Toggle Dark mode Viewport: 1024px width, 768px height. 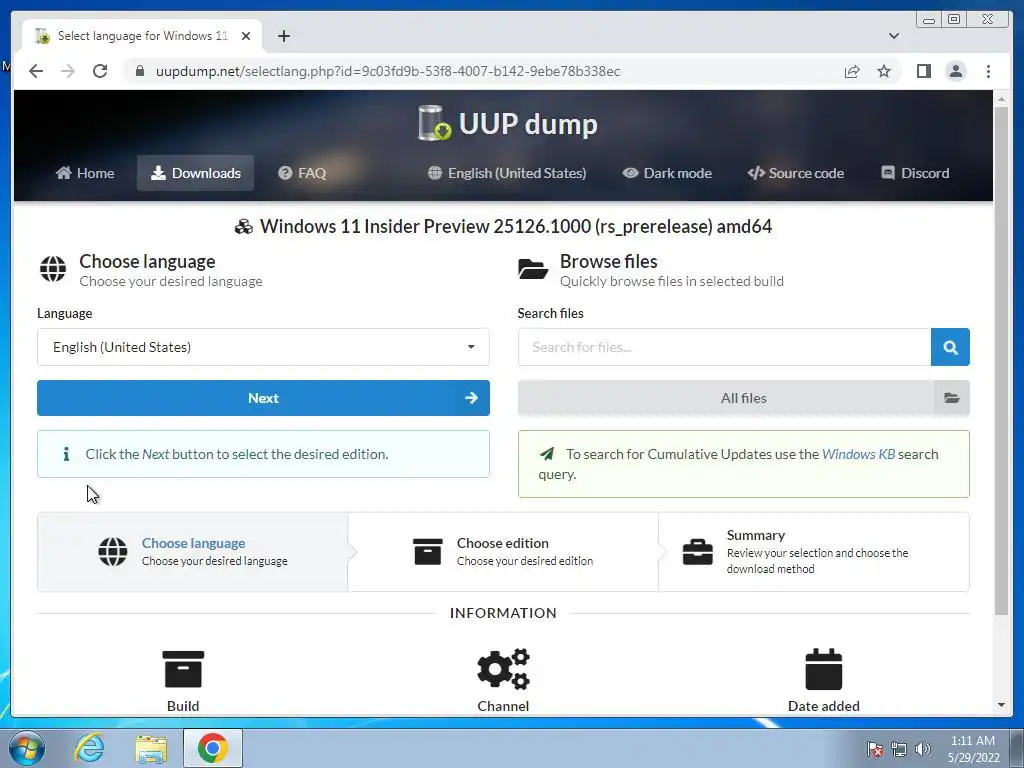tap(667, 173)
